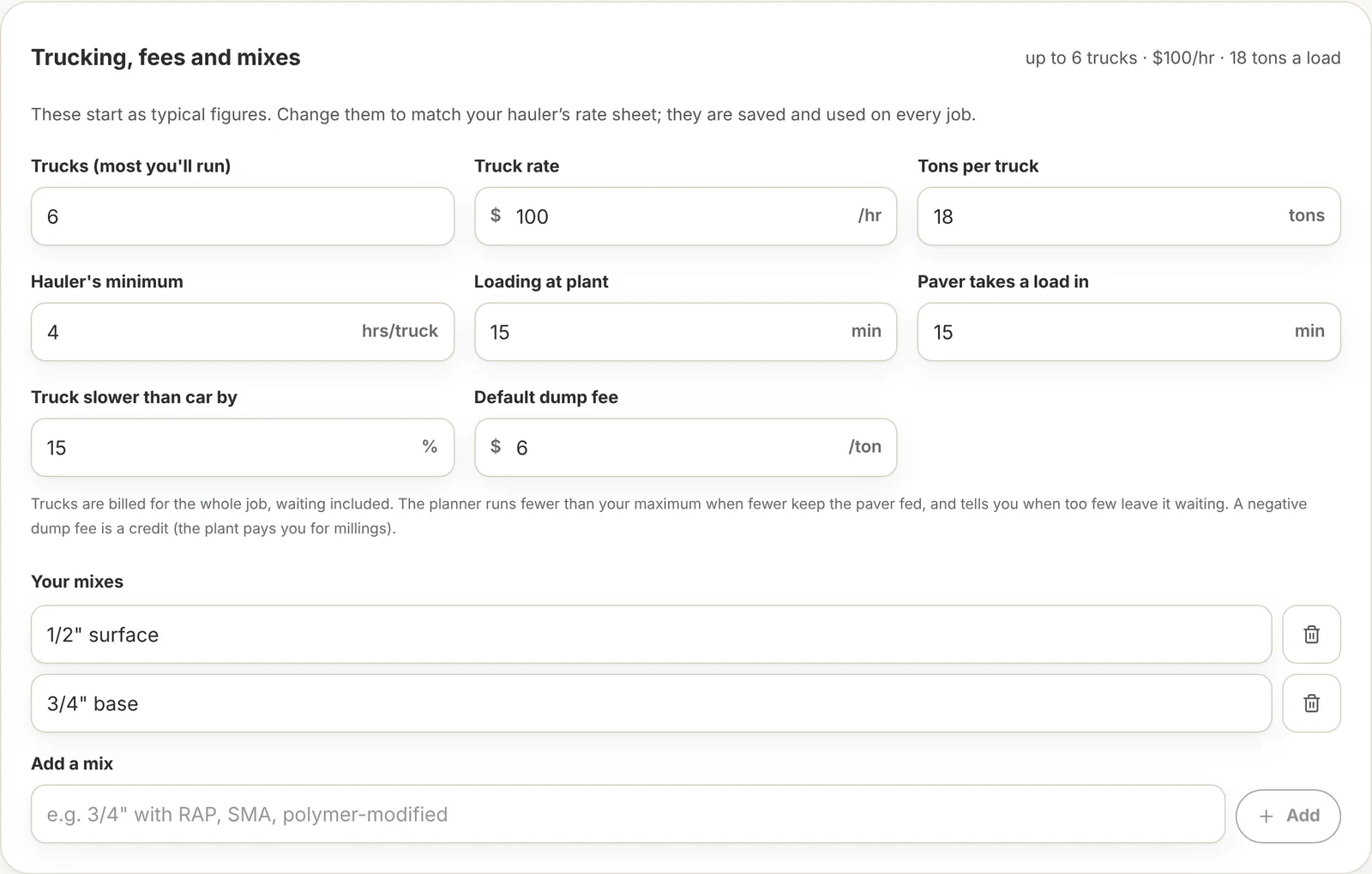Click the Add a mix label
This screenshot has height=874, width=1372.
[72, 763]
